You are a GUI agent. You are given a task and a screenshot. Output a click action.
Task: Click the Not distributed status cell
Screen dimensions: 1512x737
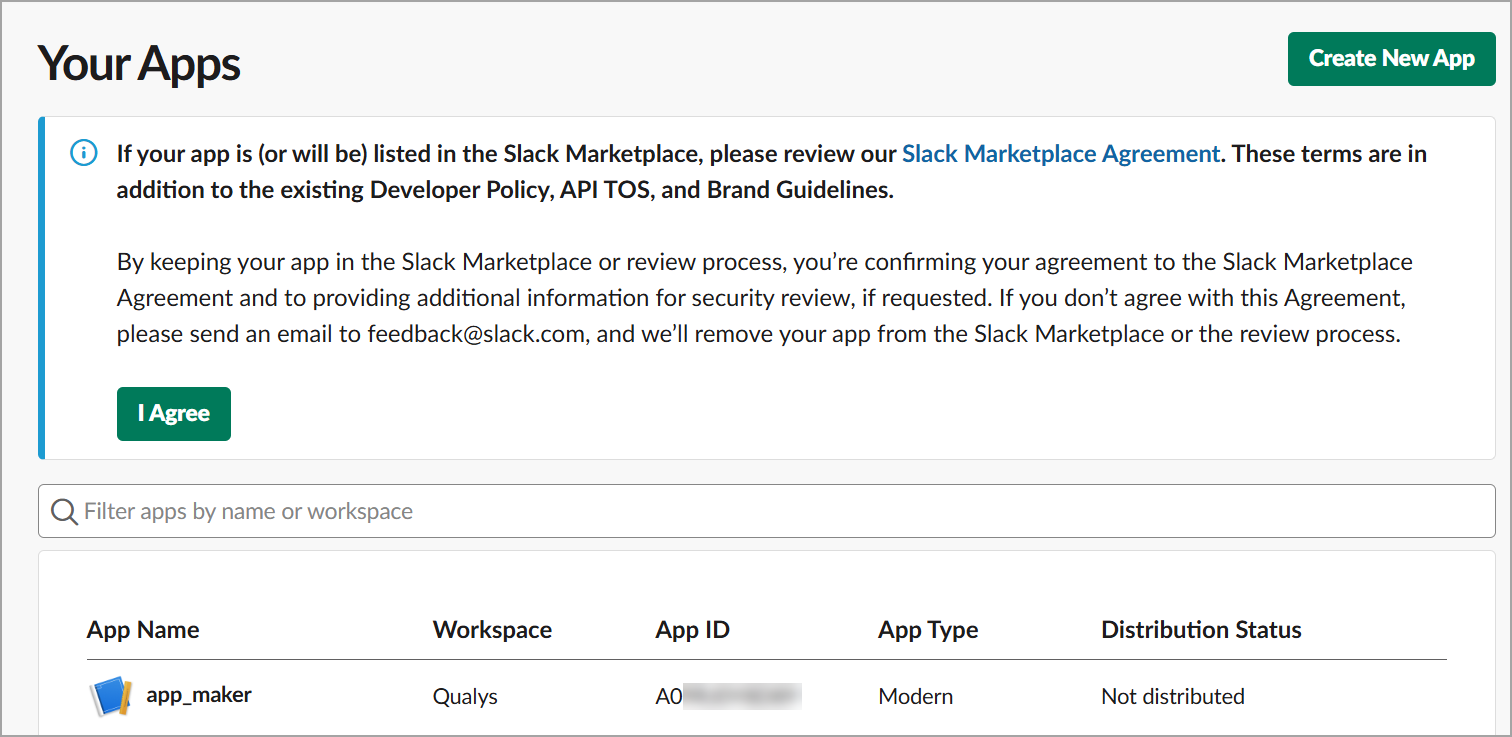[x=1172, y=696]
